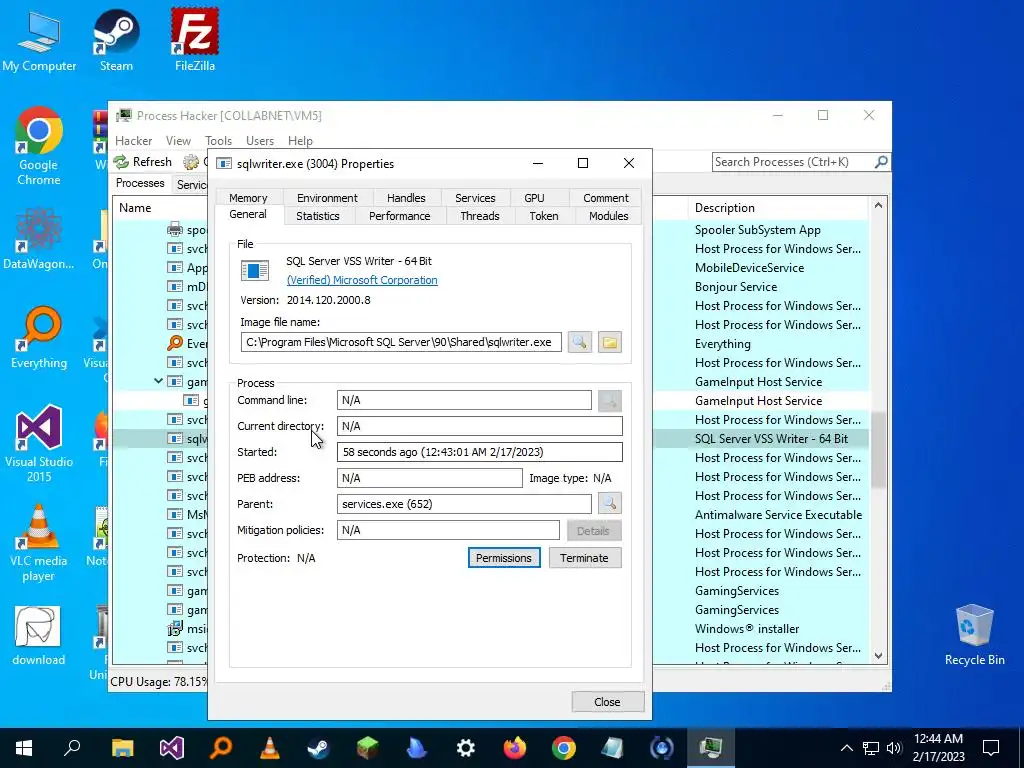Open Firefox from the taskbar
1024x768 pixels.
pos(515,748)
